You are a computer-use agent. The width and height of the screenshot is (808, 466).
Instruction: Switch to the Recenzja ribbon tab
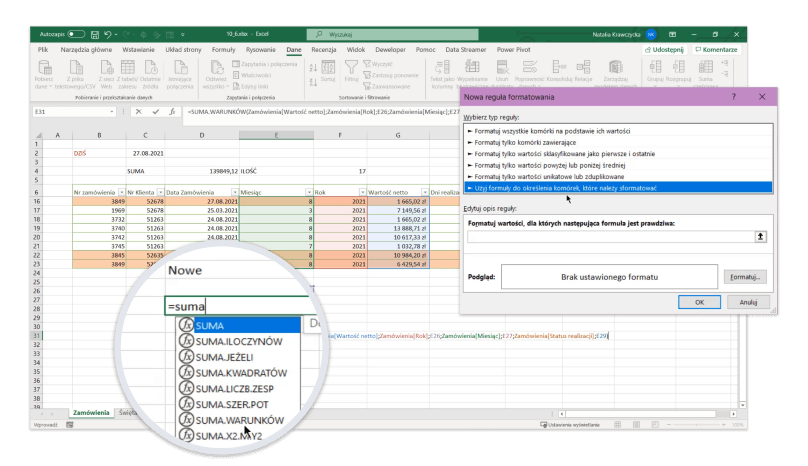coord(323,49)
